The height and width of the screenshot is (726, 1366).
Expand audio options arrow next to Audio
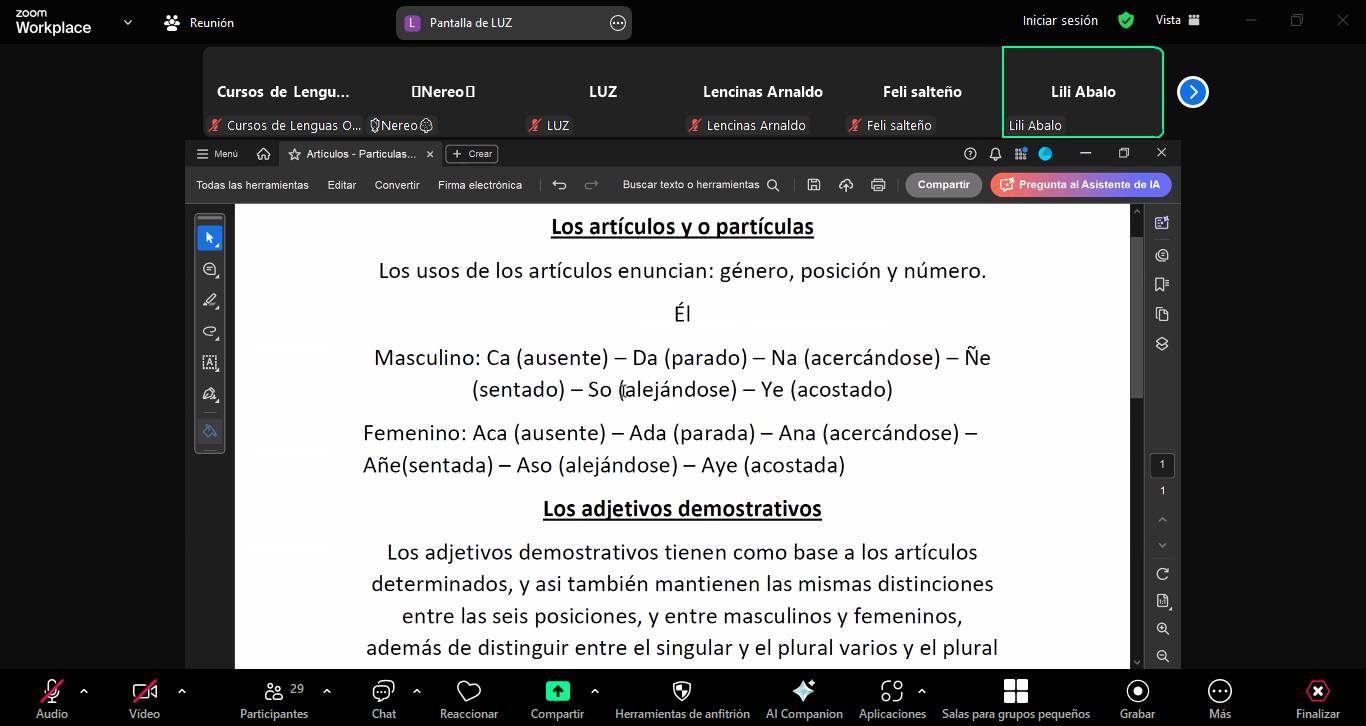(x=84, y=691)
